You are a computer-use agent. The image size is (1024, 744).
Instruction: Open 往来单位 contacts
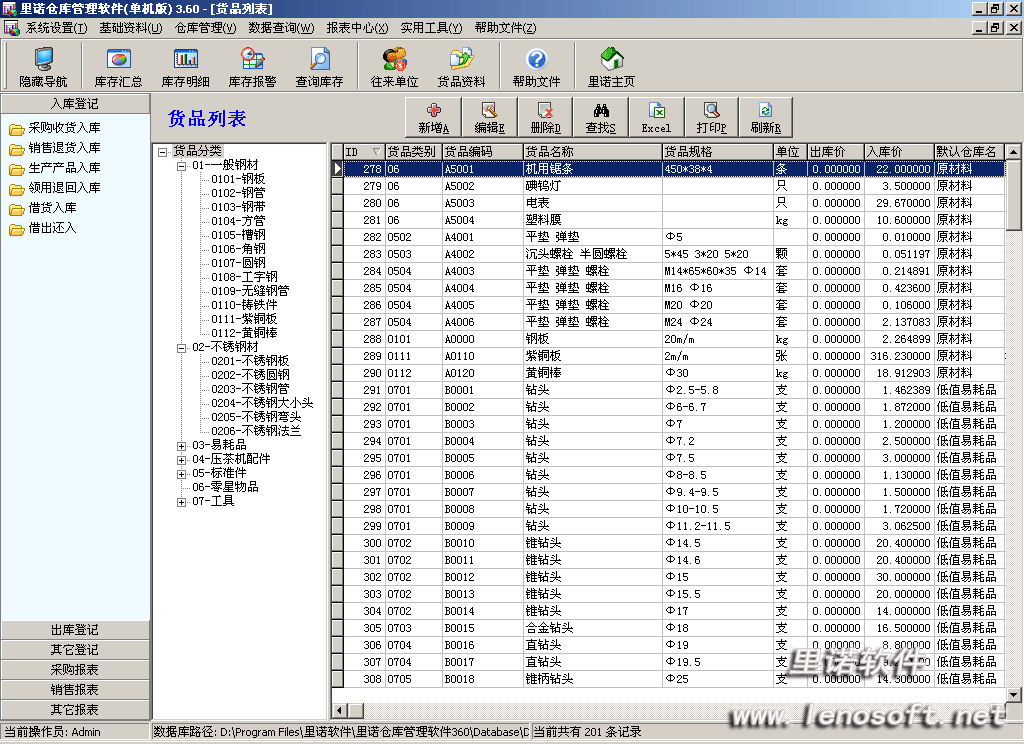(394, 67)
